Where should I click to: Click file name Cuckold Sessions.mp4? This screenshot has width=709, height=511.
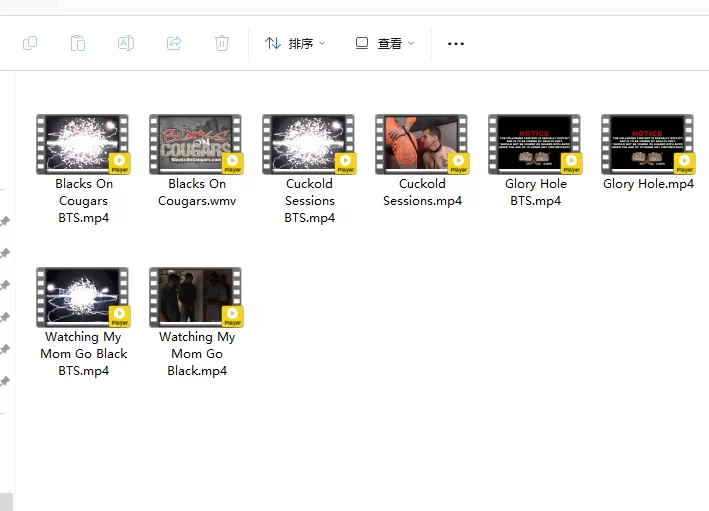[422, 192]
